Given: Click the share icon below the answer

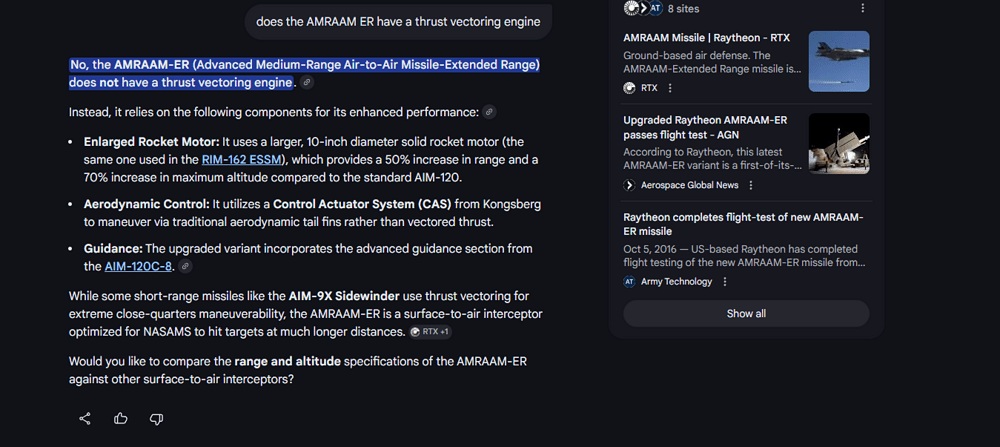Looking at the screenshot, I should tap(85, 418).
